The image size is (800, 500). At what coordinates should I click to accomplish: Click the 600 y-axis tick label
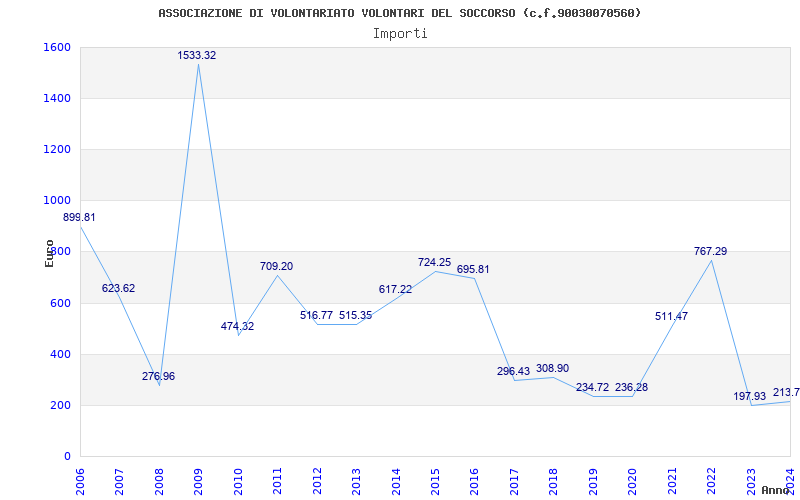coord(59,303)
